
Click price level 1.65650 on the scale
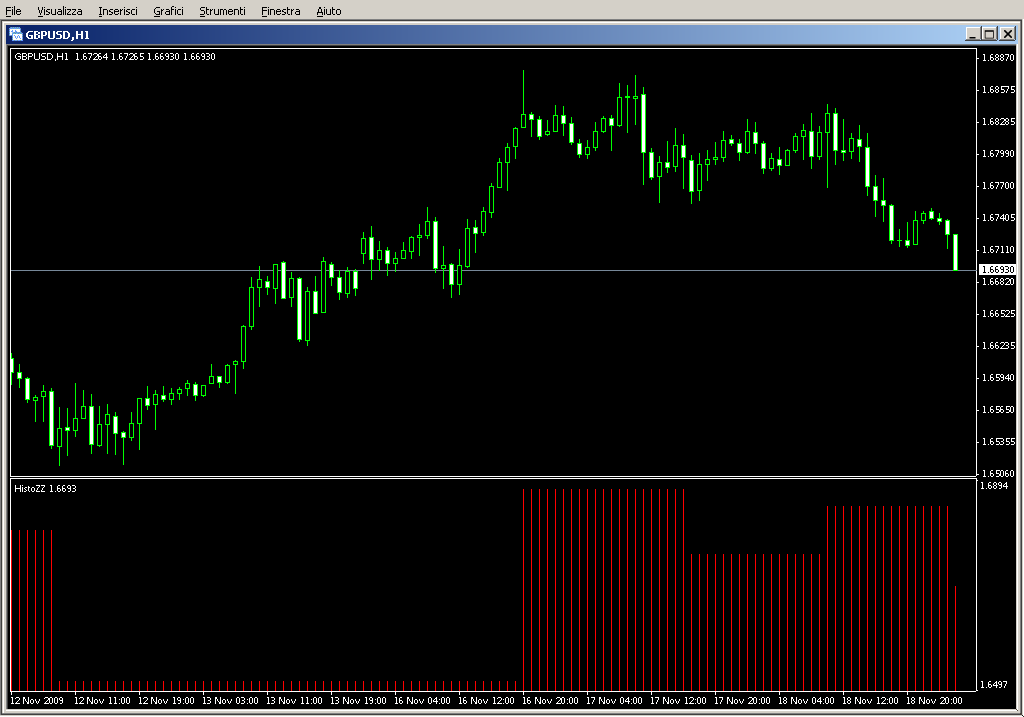pos(999,409)
